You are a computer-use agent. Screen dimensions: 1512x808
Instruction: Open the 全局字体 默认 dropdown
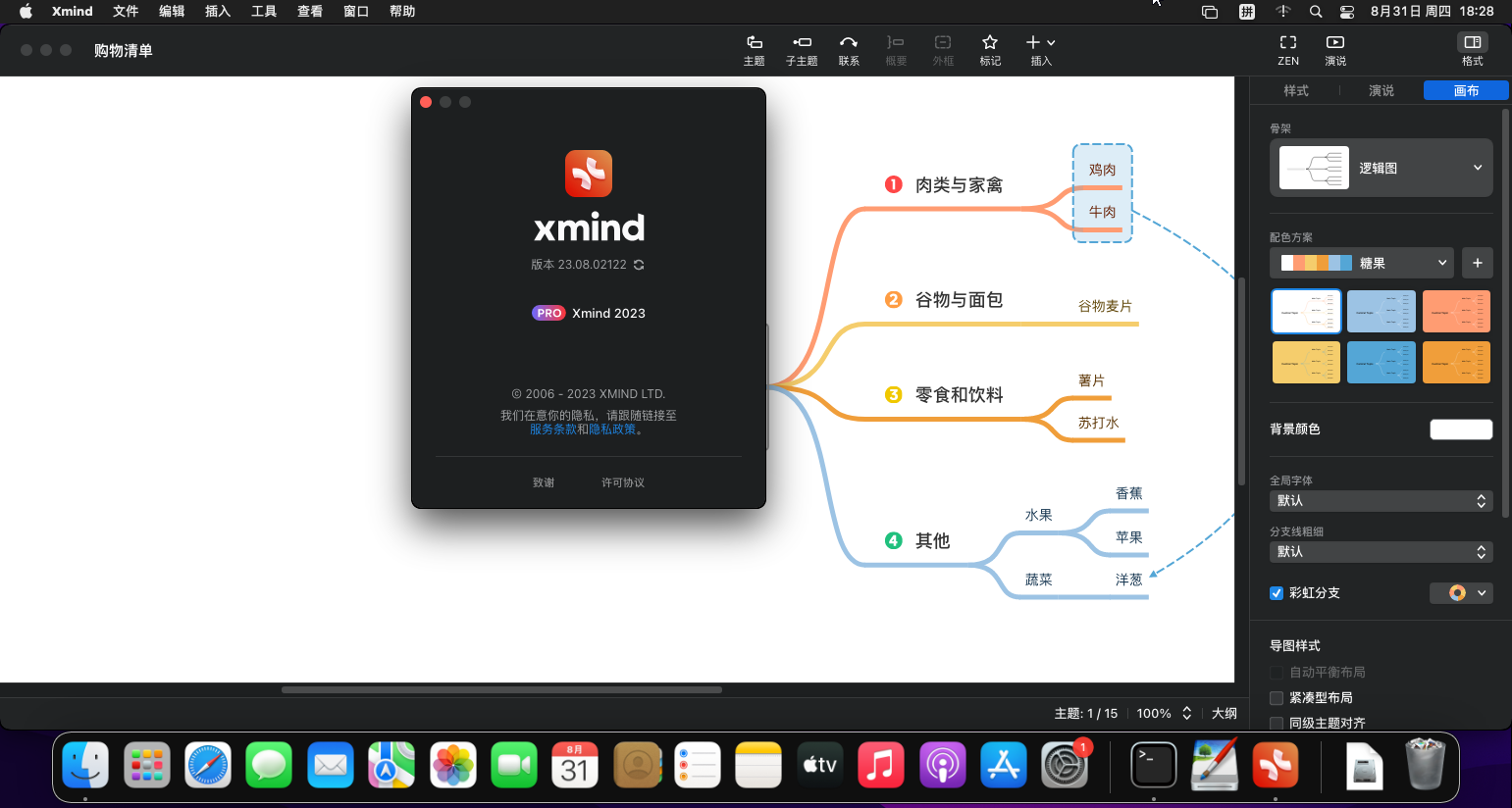[x=1382, y=501]
